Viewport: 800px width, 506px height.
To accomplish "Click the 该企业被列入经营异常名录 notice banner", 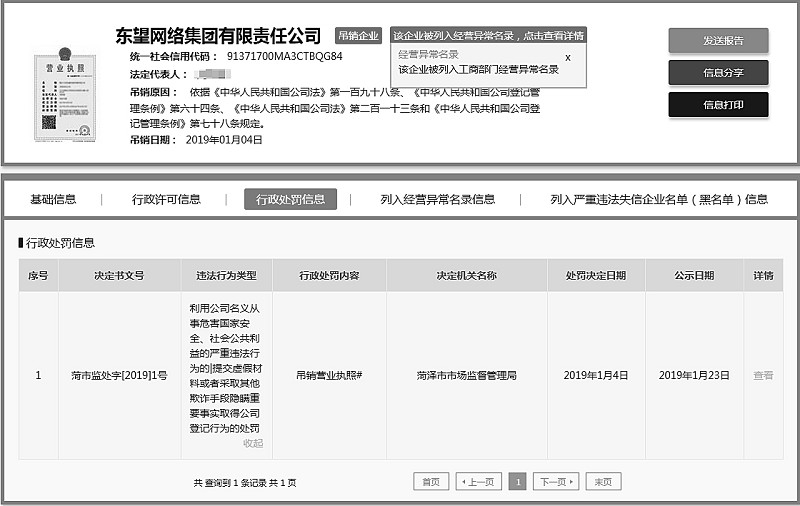I will [x=488, y=36].
